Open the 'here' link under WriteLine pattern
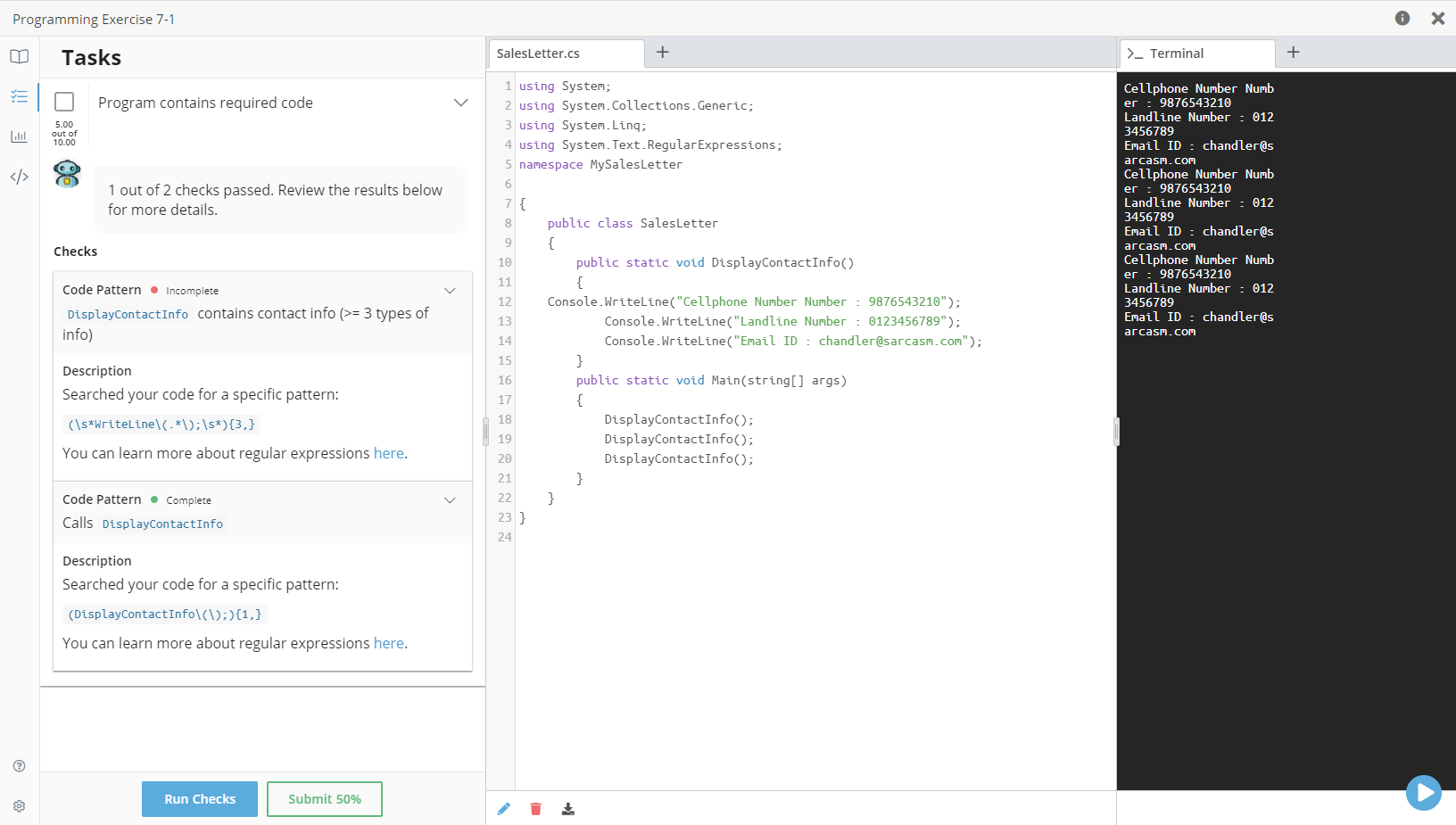Screen dimensions: 1456x825 tap(389, 453)
